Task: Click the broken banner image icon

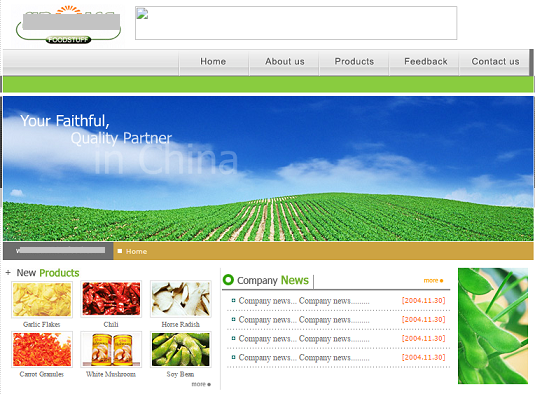Action: [x=142, y=14]
